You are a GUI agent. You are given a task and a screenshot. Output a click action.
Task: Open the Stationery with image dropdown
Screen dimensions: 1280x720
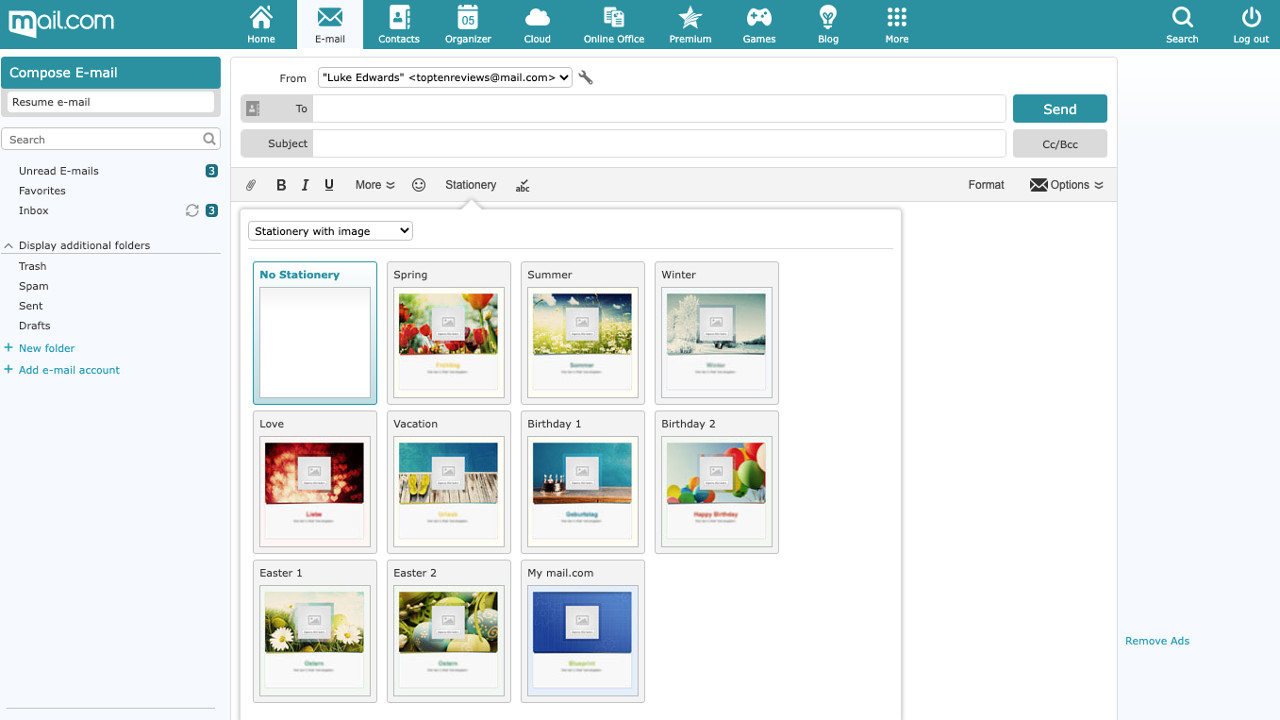pos(330,231)
